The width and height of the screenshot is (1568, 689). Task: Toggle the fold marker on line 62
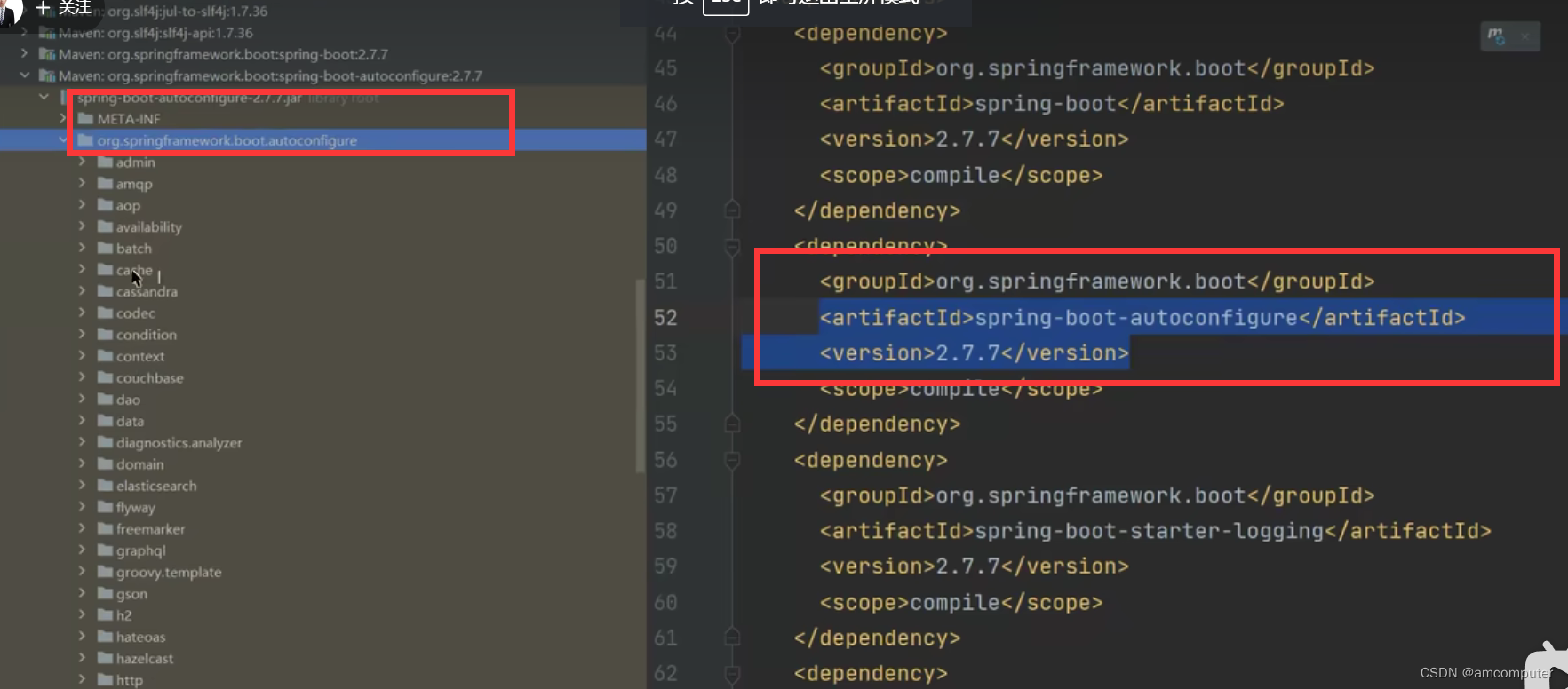click(732, 673)
